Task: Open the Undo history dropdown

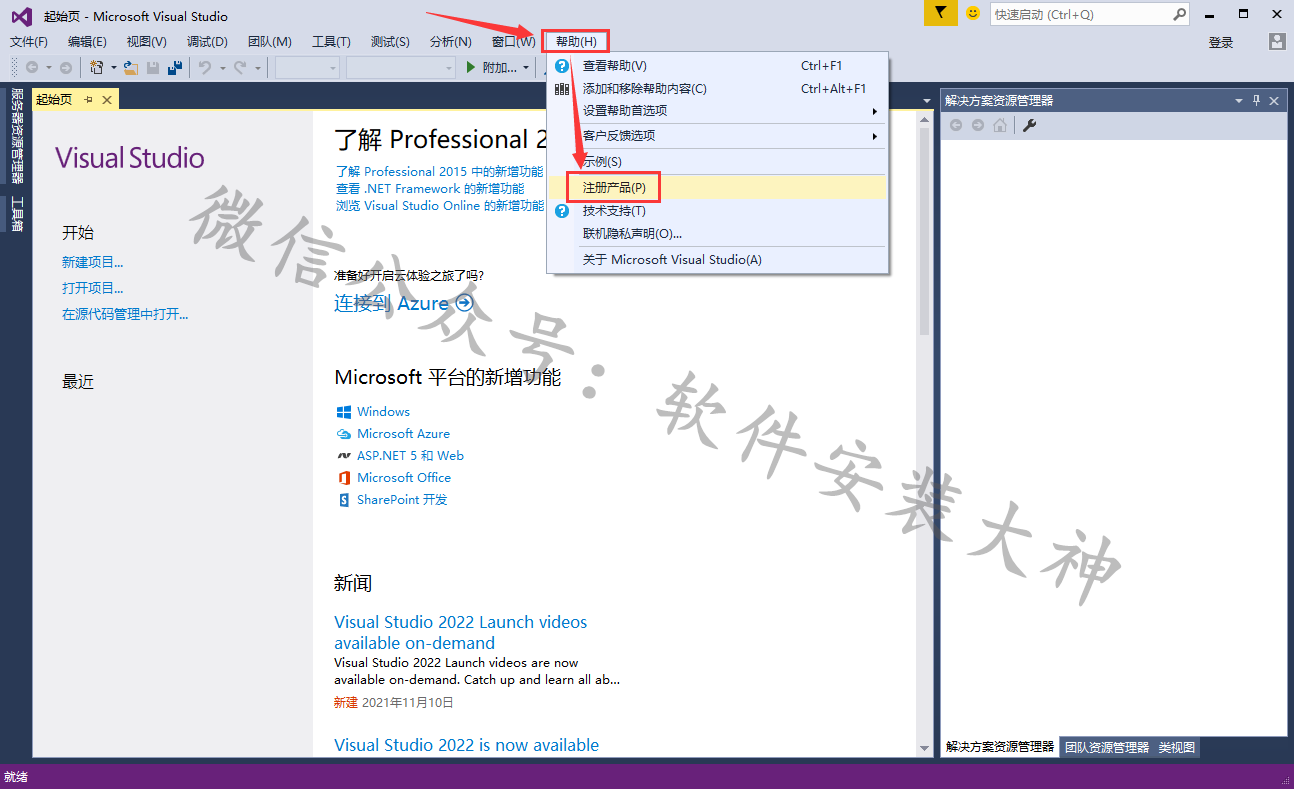Action: point(221,68)
